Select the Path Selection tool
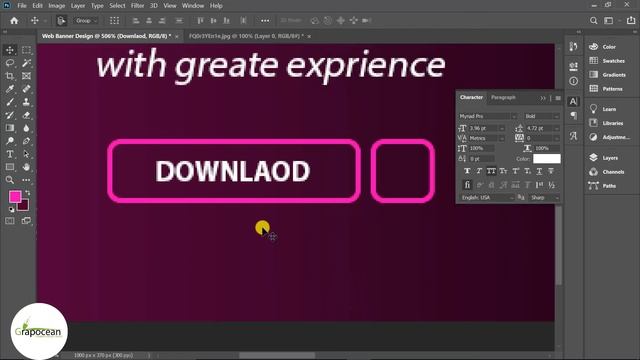Screen dimensions: 640x360 coord(26,154)
